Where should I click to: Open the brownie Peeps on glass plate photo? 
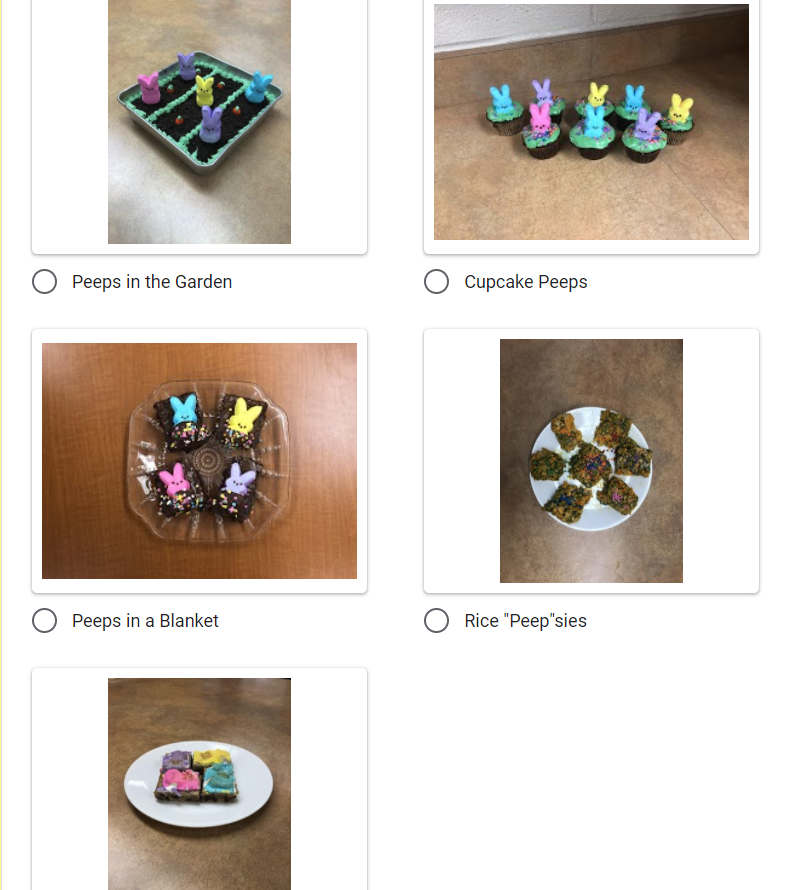point(199,461)
